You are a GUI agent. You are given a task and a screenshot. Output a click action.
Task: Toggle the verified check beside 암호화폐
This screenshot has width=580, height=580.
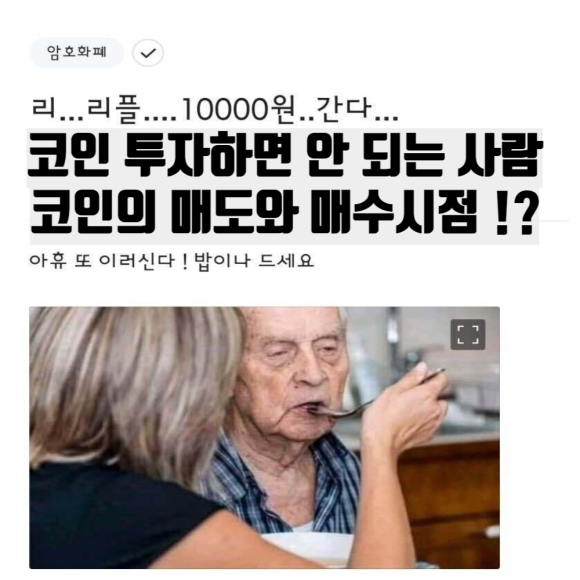point(148,53)
